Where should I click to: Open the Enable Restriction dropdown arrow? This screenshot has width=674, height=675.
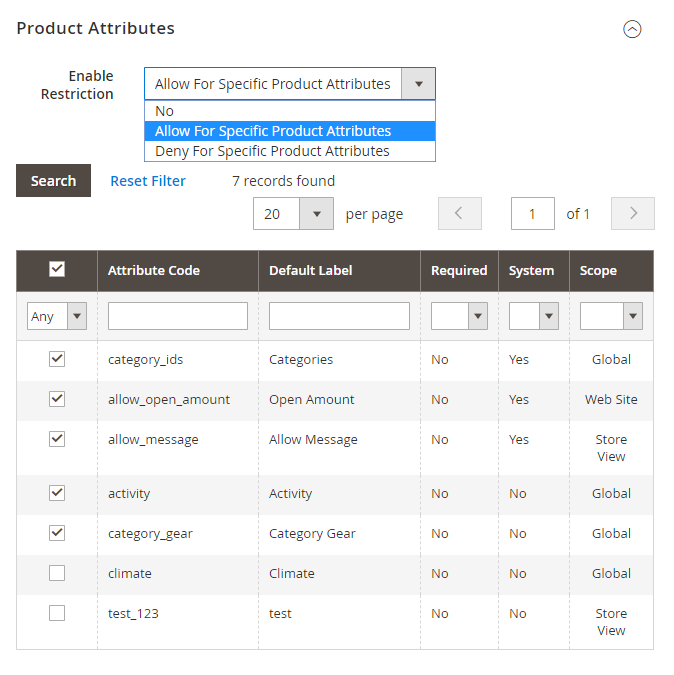pyautogui.click(x=418, y=84)
